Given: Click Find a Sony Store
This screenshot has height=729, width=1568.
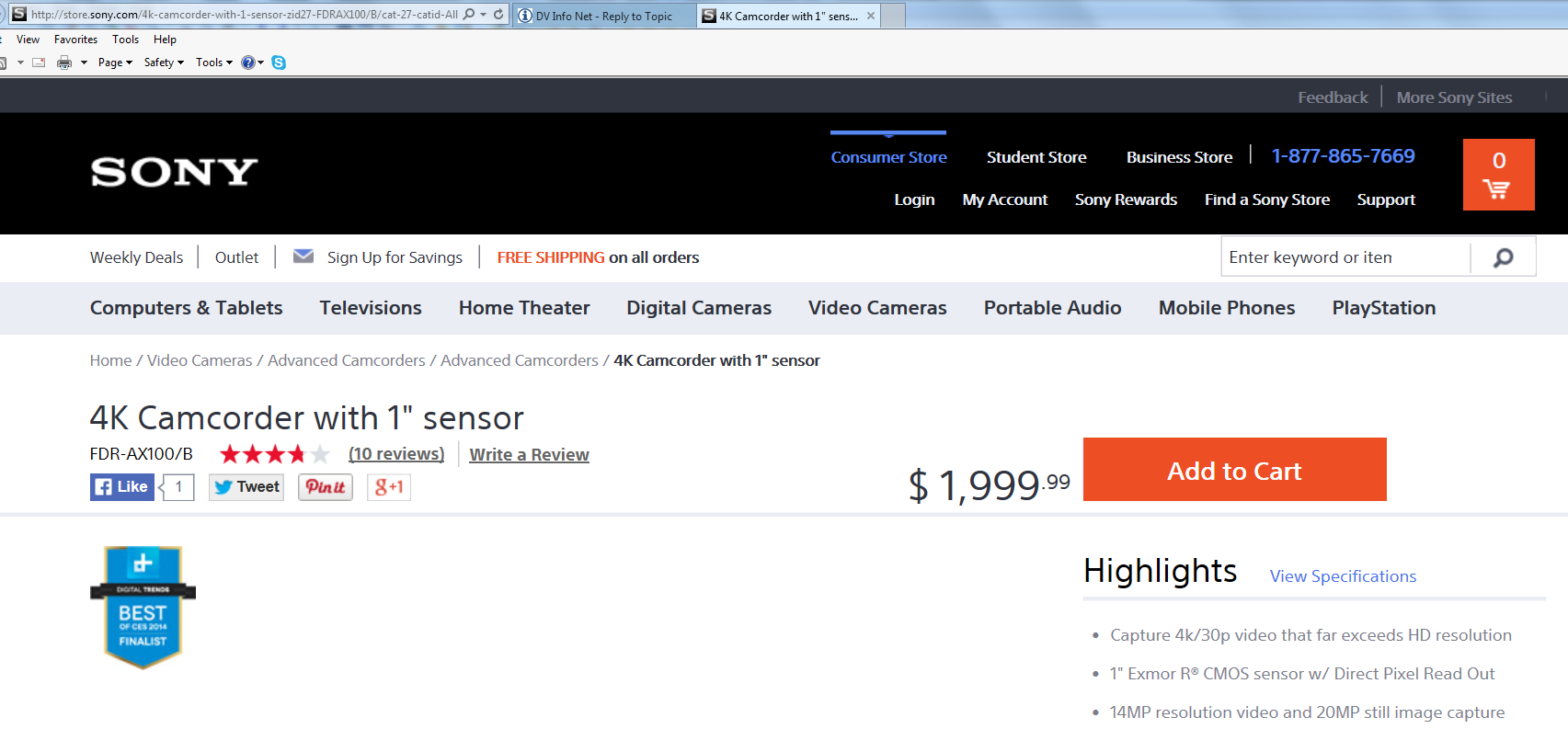Looking at the screenshot, I should (x=1267, y=199).
